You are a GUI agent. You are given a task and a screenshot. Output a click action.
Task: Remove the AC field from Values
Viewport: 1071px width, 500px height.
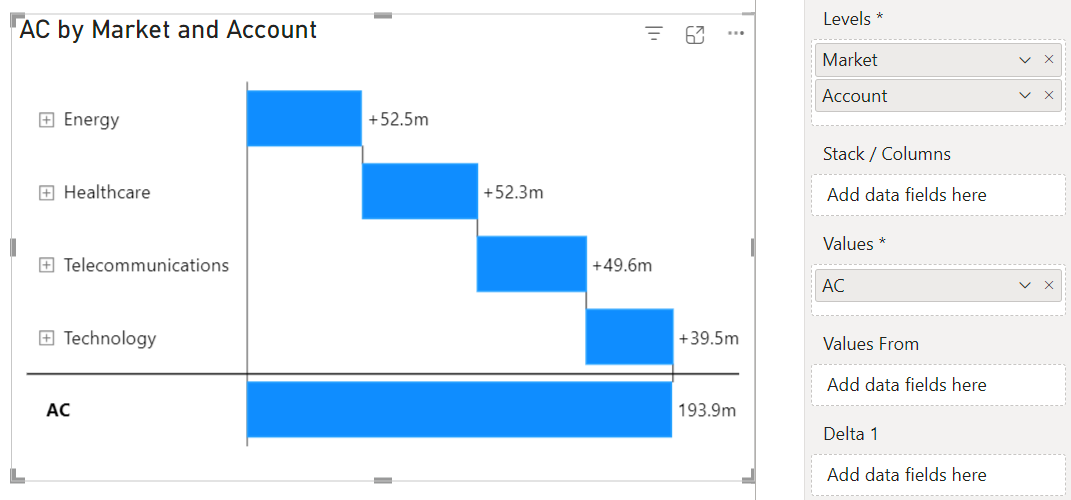point(1049,286)
